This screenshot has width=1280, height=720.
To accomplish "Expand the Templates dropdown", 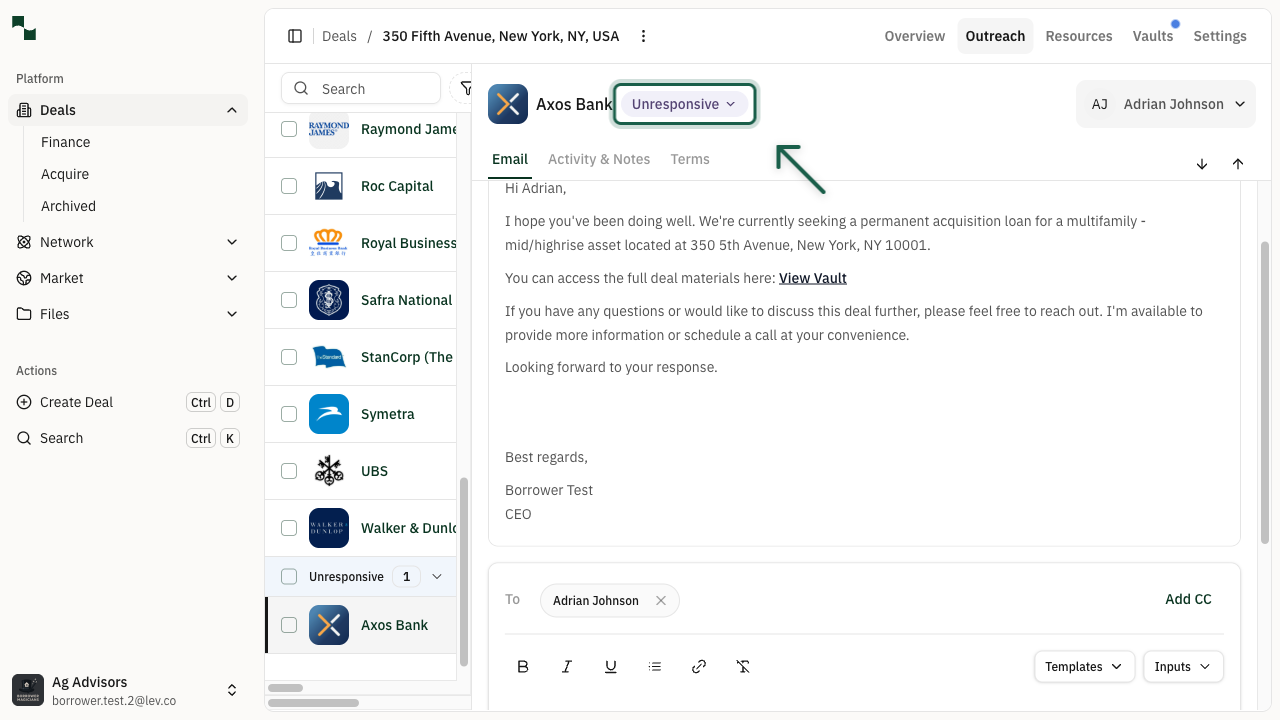I will (1084, 667).
